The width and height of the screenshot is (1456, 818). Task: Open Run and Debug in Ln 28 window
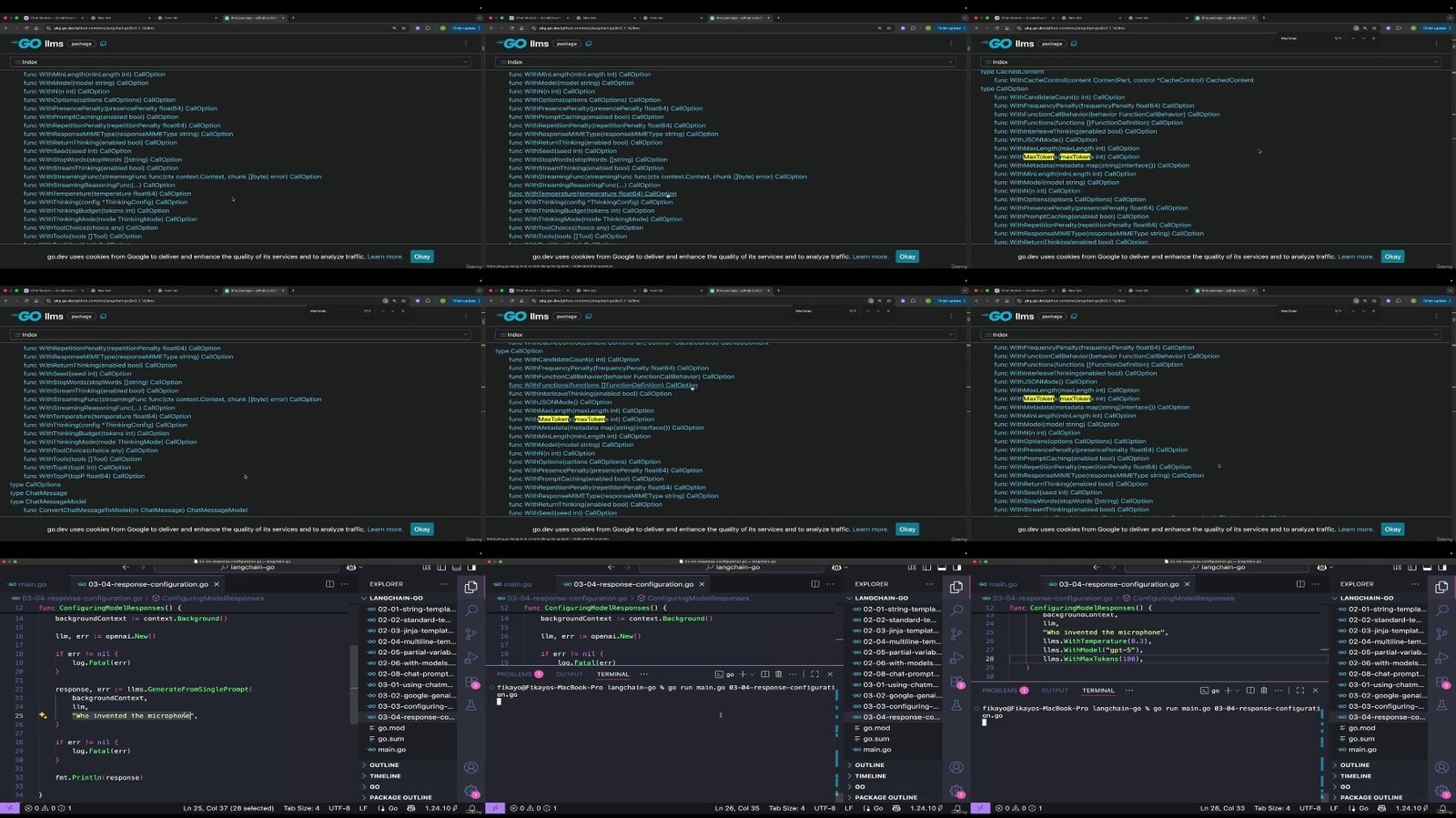click(1441, 657)
